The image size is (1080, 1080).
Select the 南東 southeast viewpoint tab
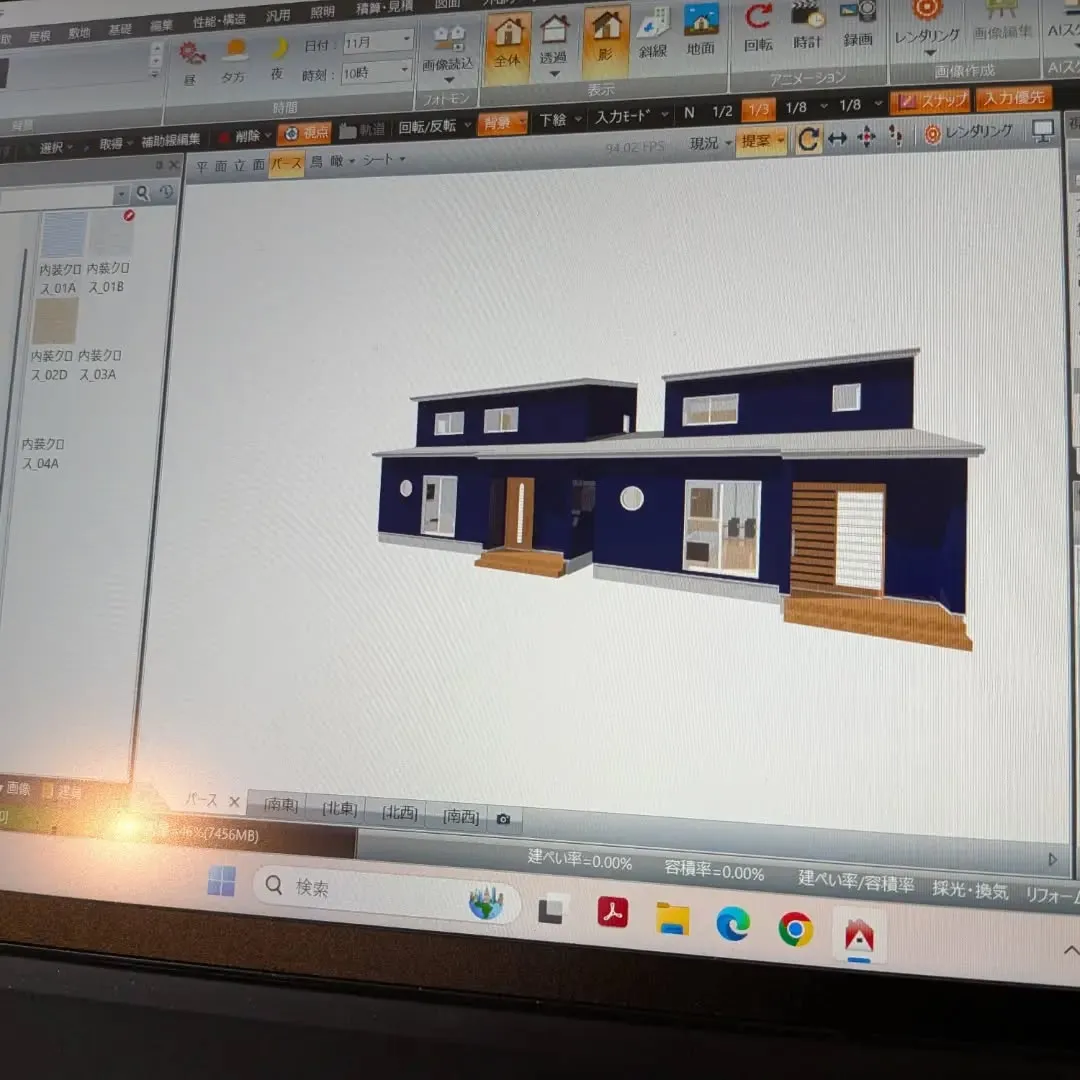pos(280,804)
